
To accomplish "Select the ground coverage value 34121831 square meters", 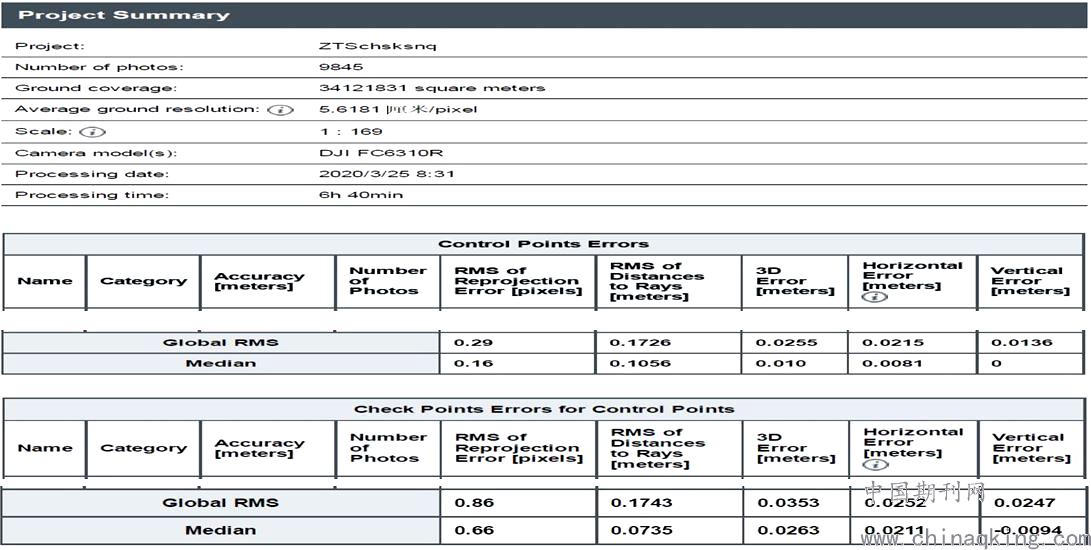I will click(432, 88).
